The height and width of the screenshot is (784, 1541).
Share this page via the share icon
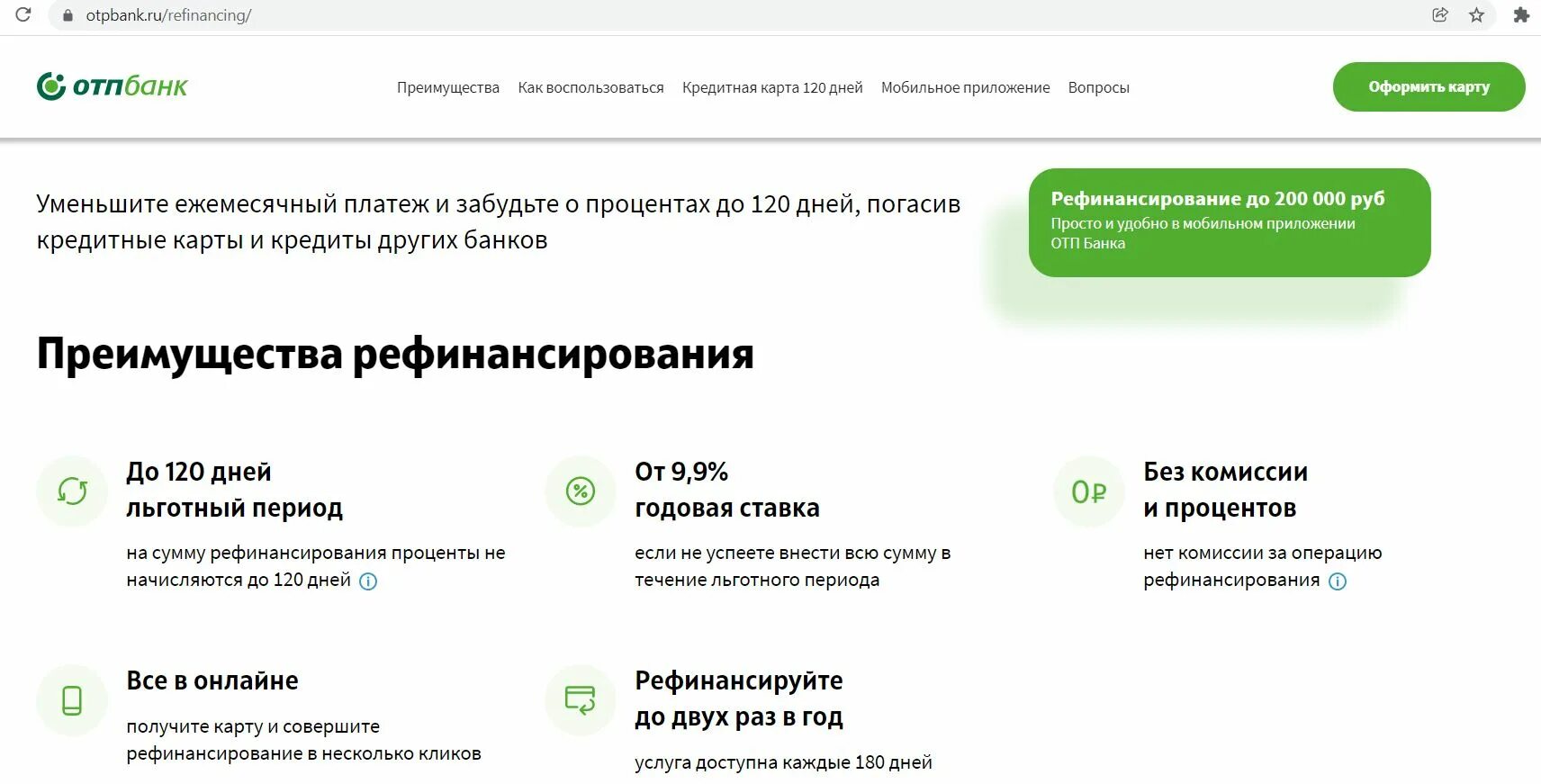1440,14
